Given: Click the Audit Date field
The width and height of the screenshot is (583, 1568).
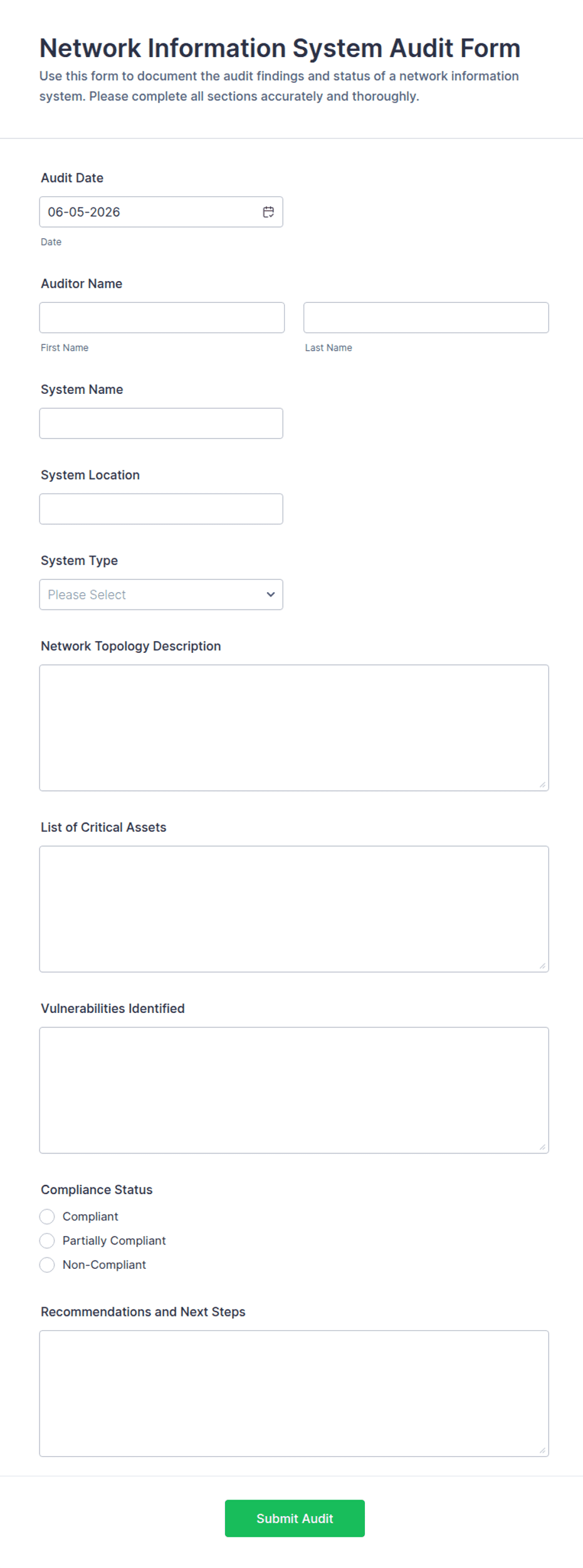Looking at the screenshot, I should [x=161, y=212].
